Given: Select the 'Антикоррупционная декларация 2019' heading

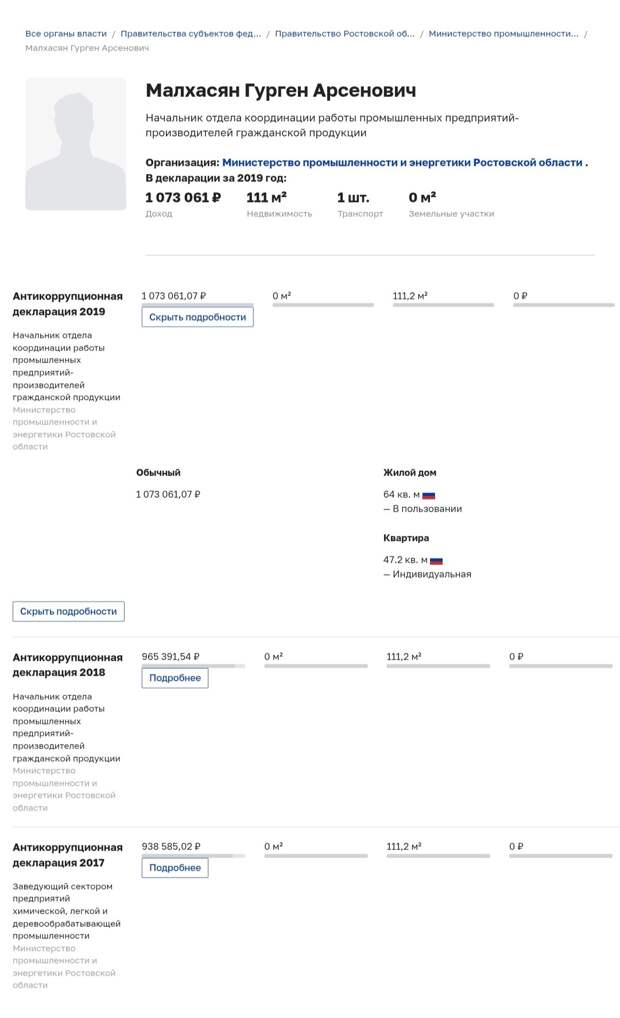Looking at the screenshot, I should pyautogui.click(x=68, y=304).
